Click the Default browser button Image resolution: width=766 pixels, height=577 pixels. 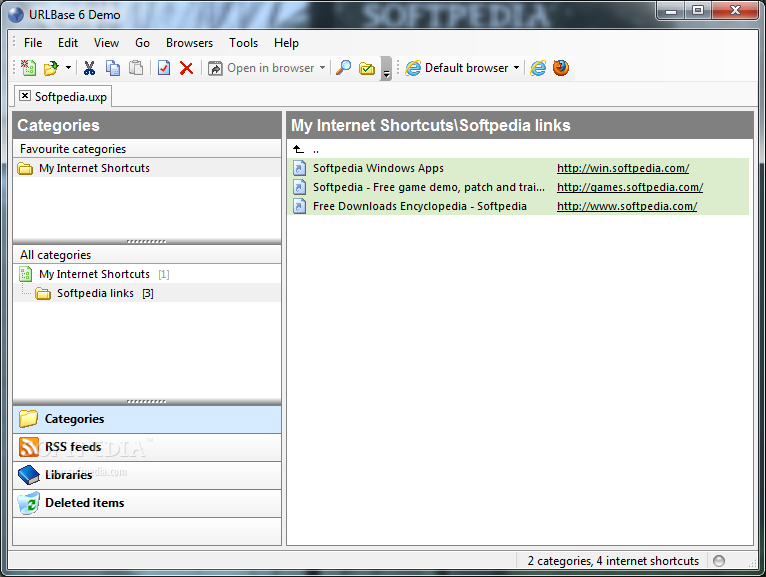point(457,68)
